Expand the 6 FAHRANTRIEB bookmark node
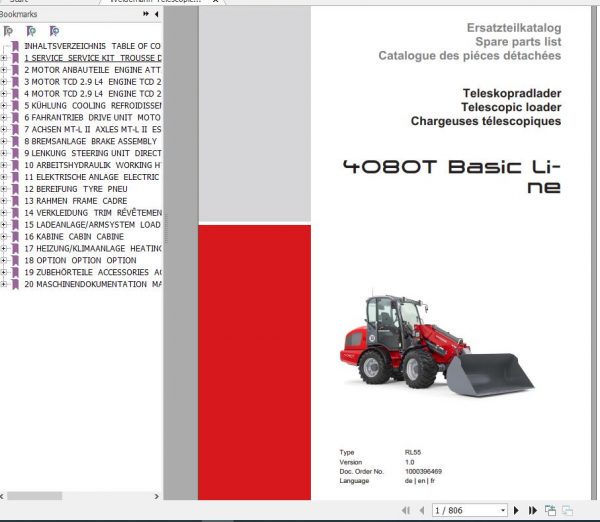This screenshot has height=522, width=600. click(3, 117)
